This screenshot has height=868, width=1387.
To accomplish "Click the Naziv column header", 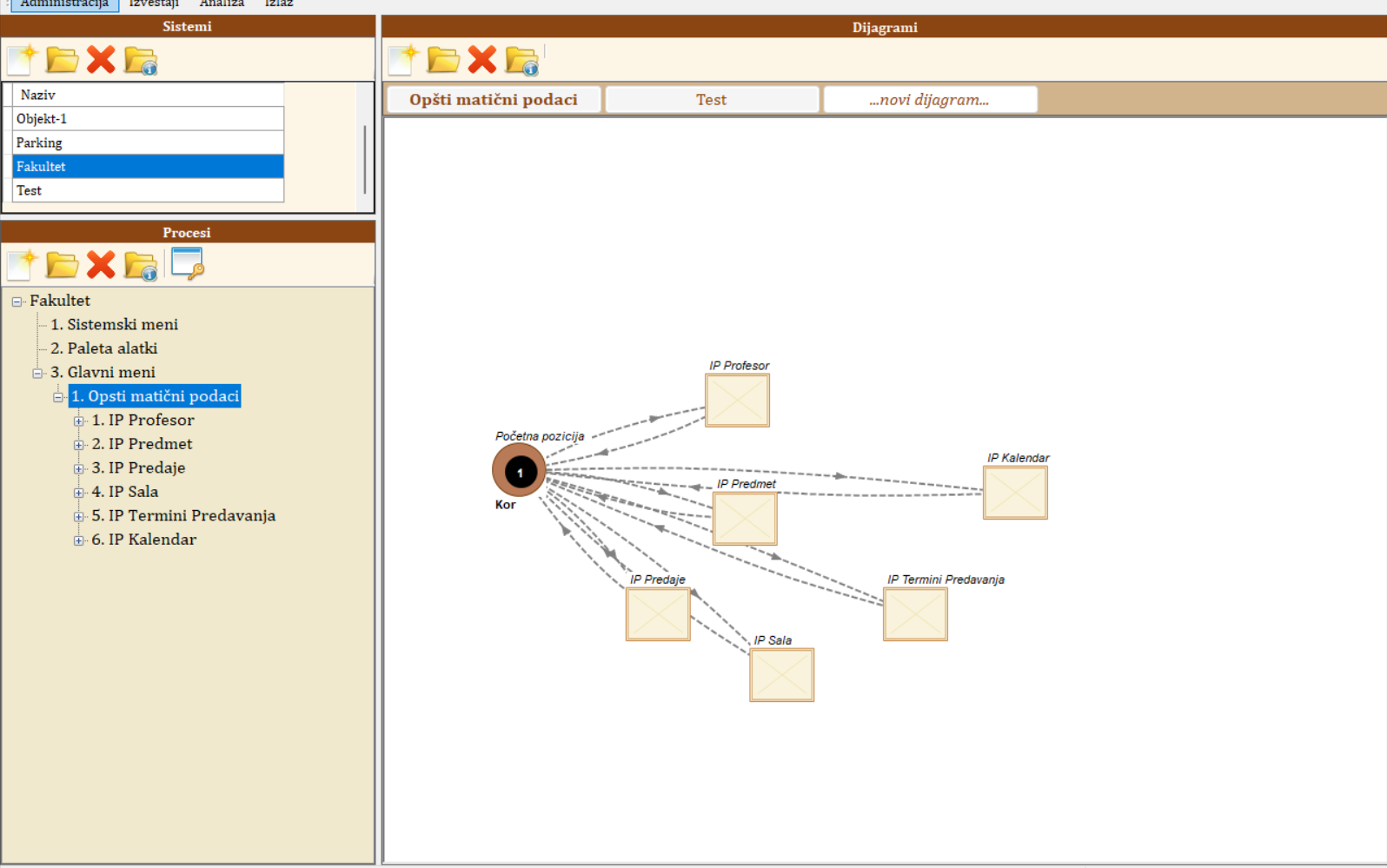I will (x=149, y=95).
